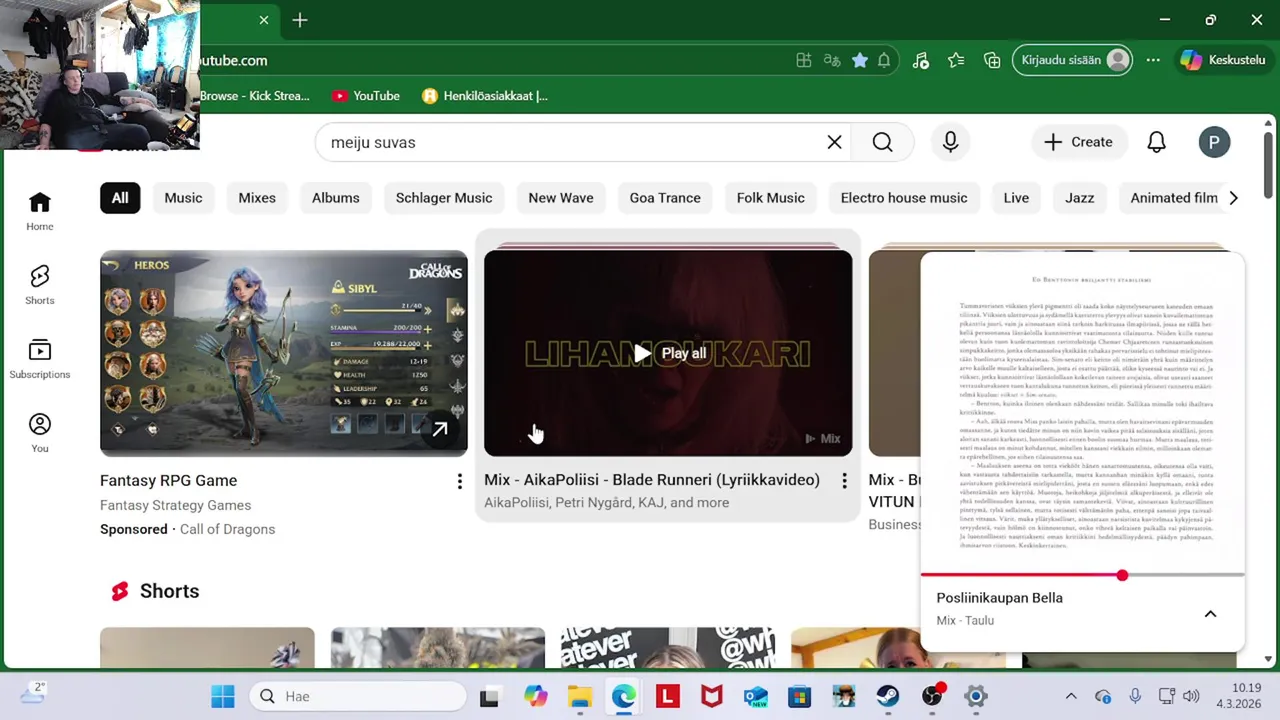Open the Fantasy RPG Game ad thumbnail
Screen dimensions: 1280x720
point(284,353)
